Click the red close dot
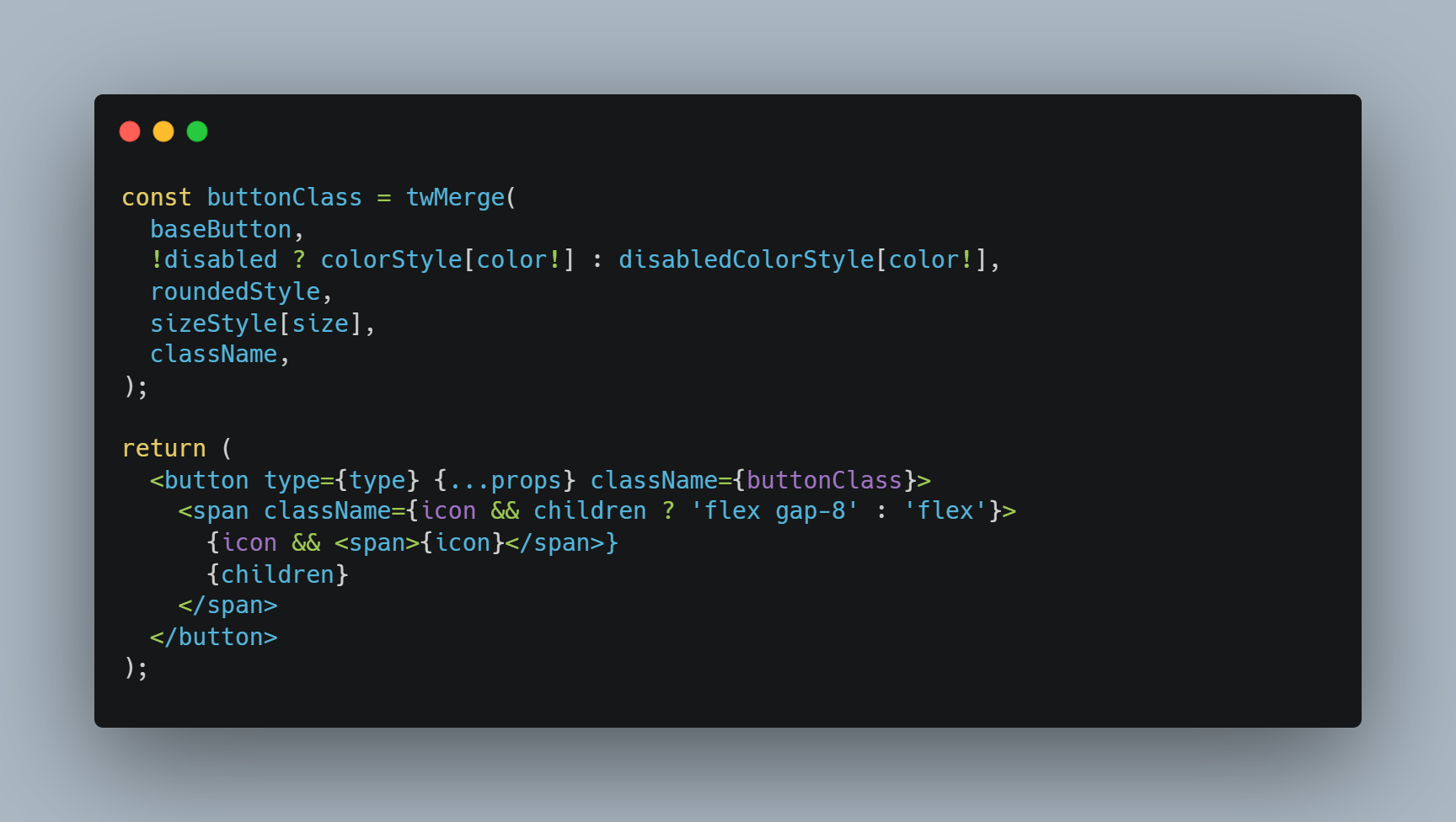 click(130, 131)
